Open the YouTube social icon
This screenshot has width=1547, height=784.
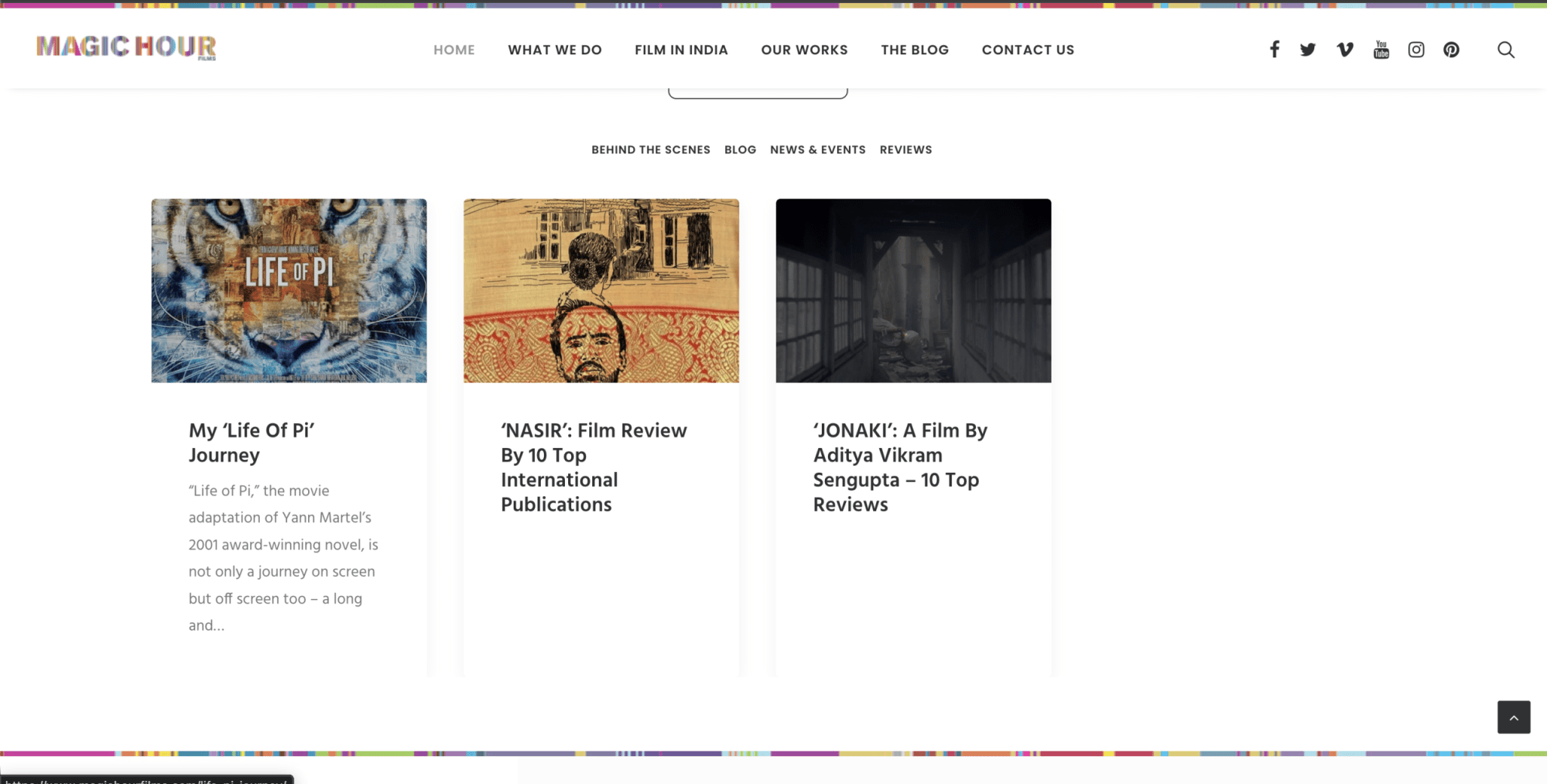1381,50
